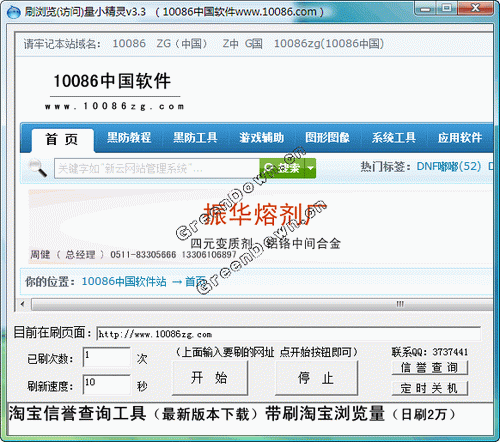
Task: Click the blue app icon in title bar
Action: [x=13, y=12]
